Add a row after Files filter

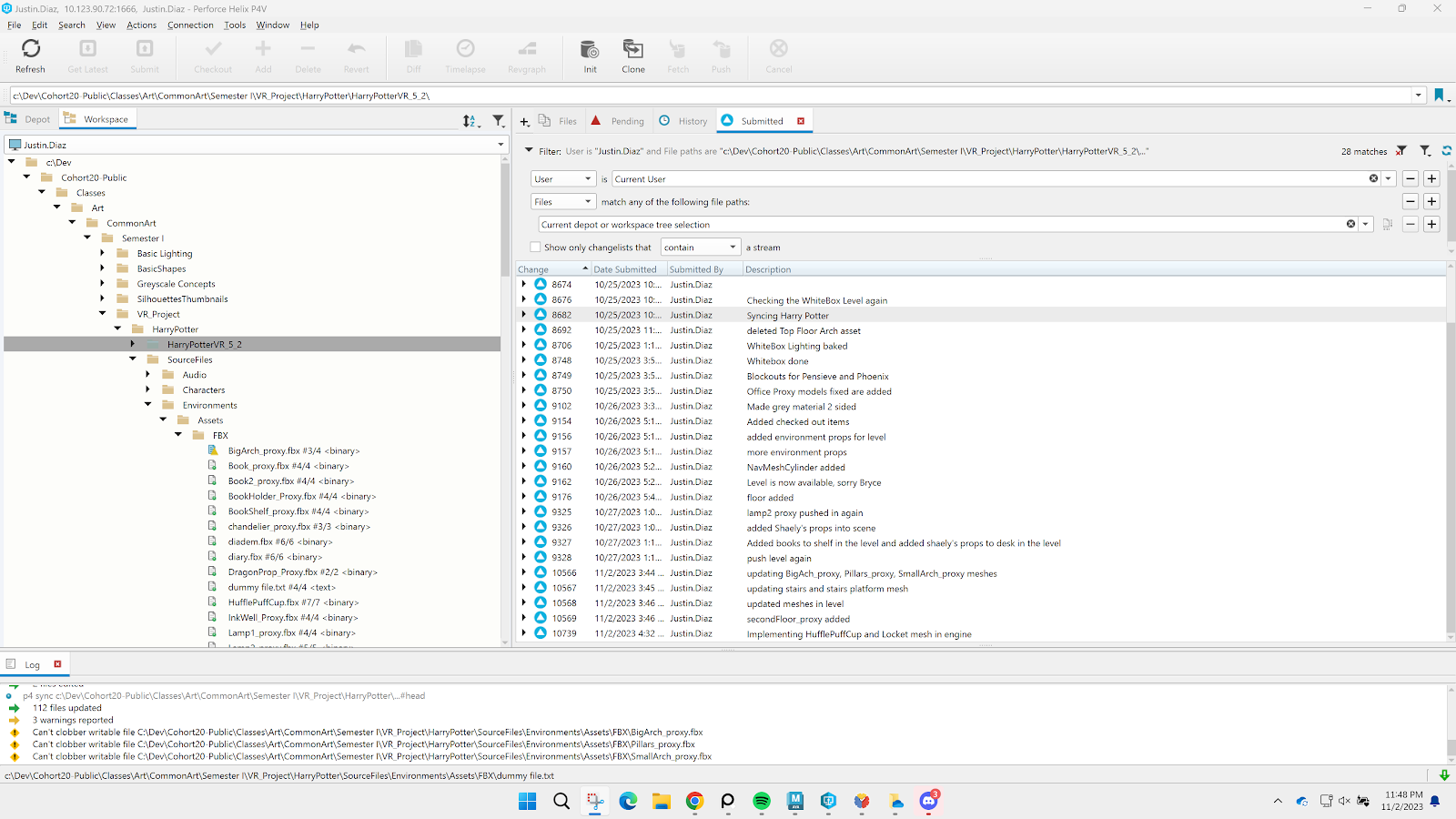[1431, 201]
